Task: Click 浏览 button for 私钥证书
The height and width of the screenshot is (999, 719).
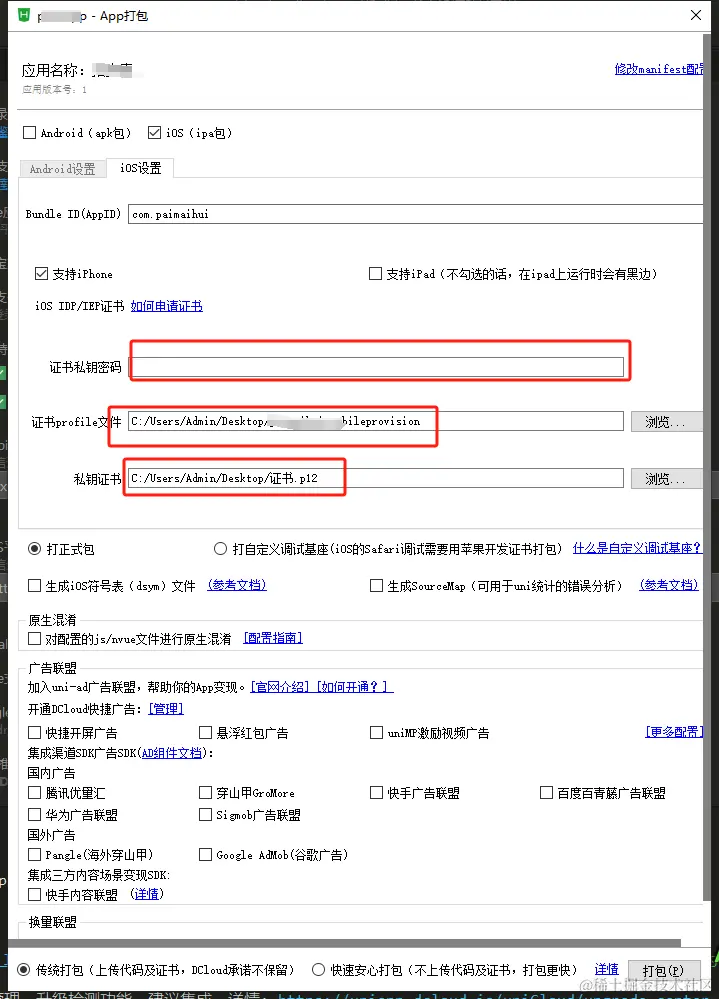Action: (x=666, y=479)
